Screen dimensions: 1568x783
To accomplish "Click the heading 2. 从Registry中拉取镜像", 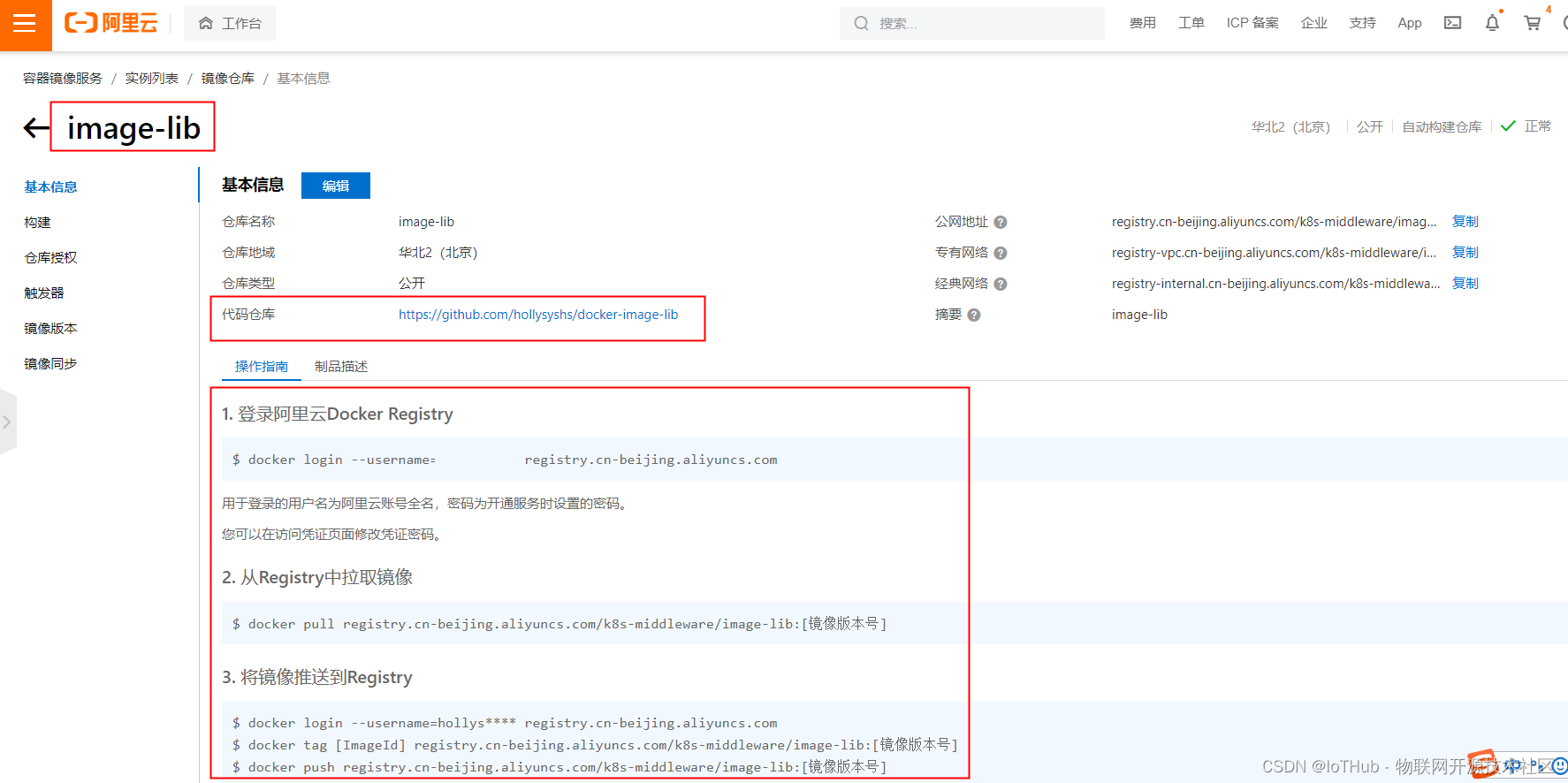I will coord(317,577).
